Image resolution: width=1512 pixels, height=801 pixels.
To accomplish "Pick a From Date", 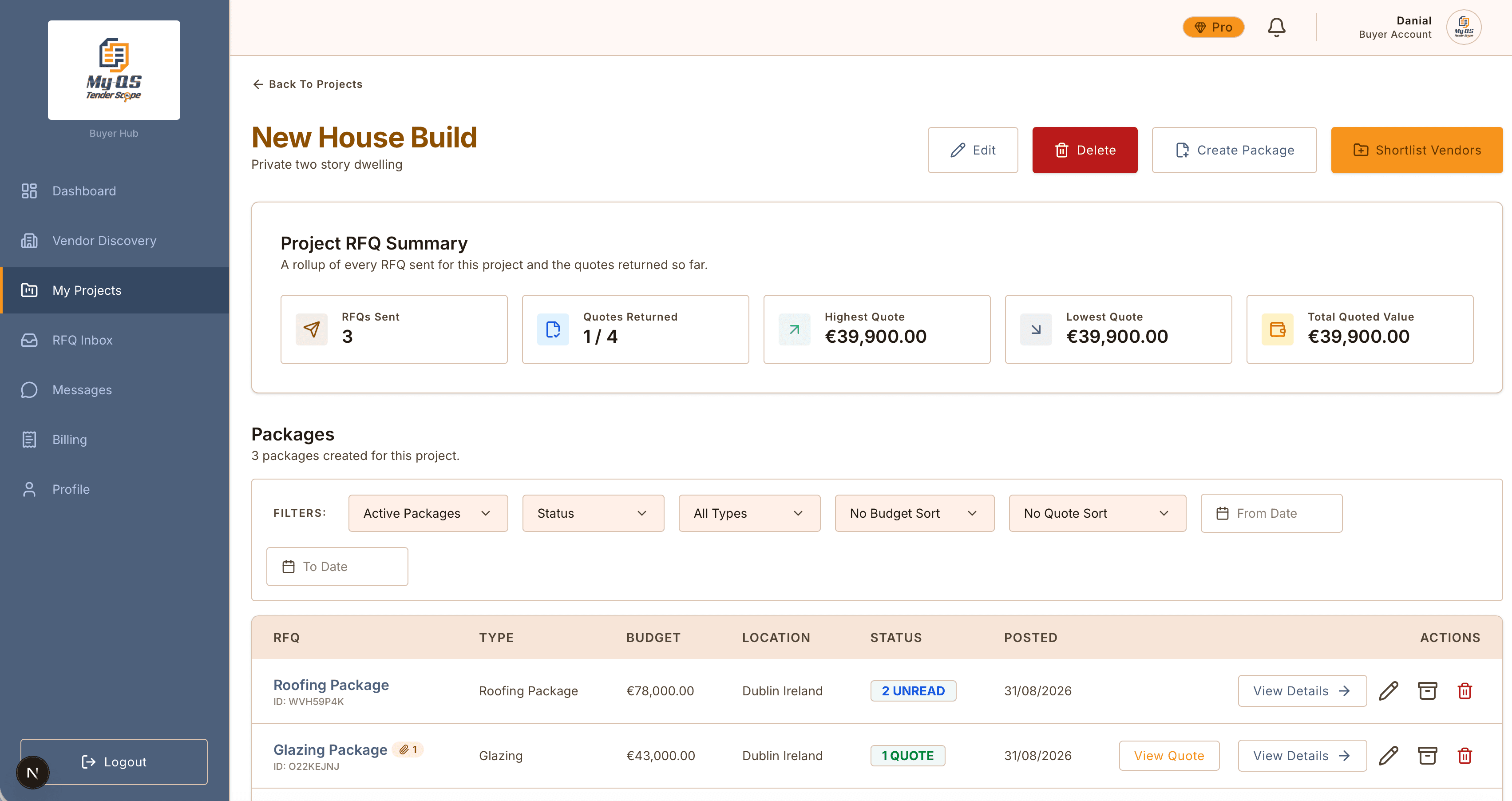I will [x=1271, y=513].
